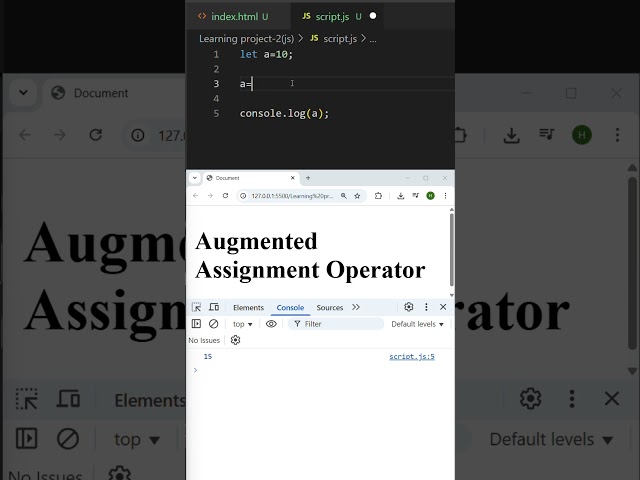Go forward in the small browser
640x480 pixels.
pyautogui.click(x=210, y=196)
